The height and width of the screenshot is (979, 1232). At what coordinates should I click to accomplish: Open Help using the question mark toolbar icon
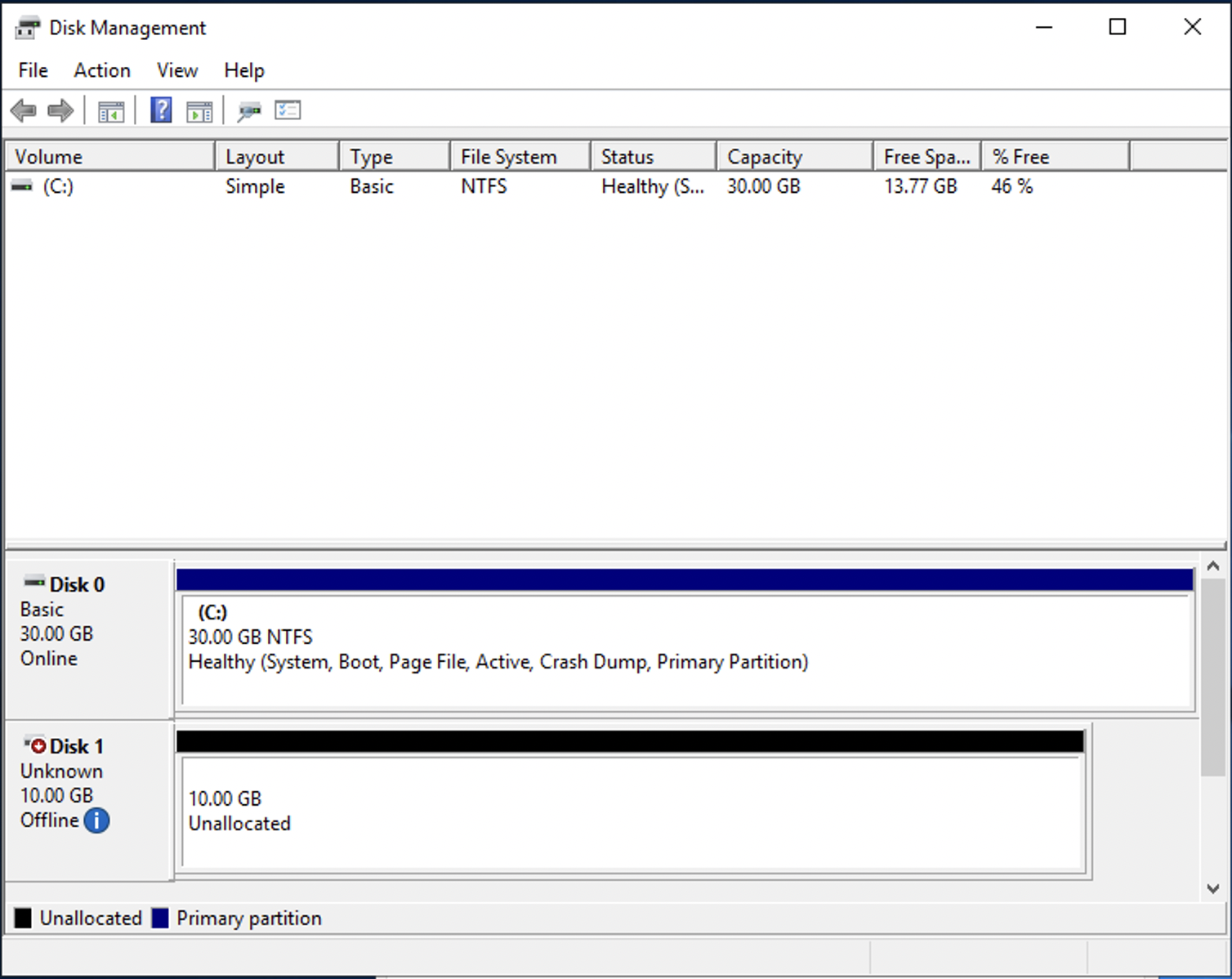(x=161, y=110)
